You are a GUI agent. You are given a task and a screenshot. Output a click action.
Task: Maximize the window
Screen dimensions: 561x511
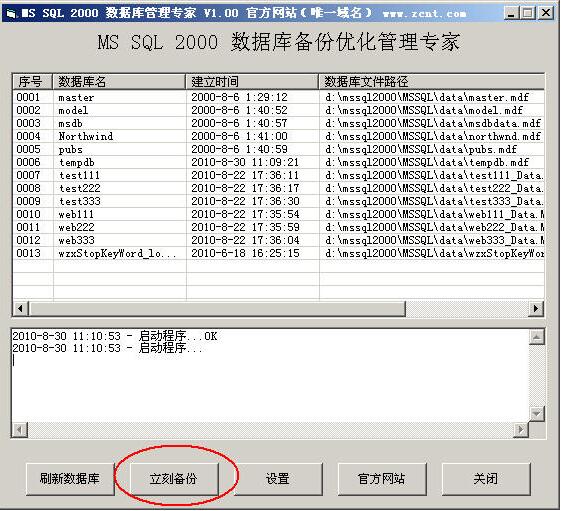(528, 13)
